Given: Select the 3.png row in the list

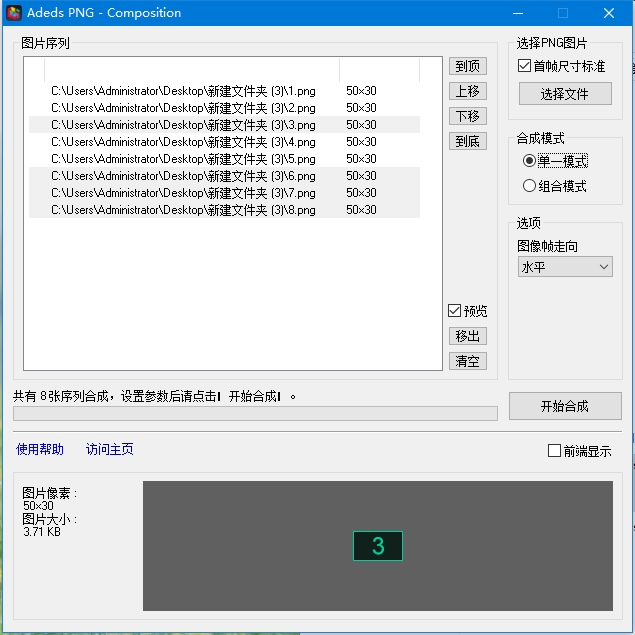Looking at the screenshot, I should point(224,125).
